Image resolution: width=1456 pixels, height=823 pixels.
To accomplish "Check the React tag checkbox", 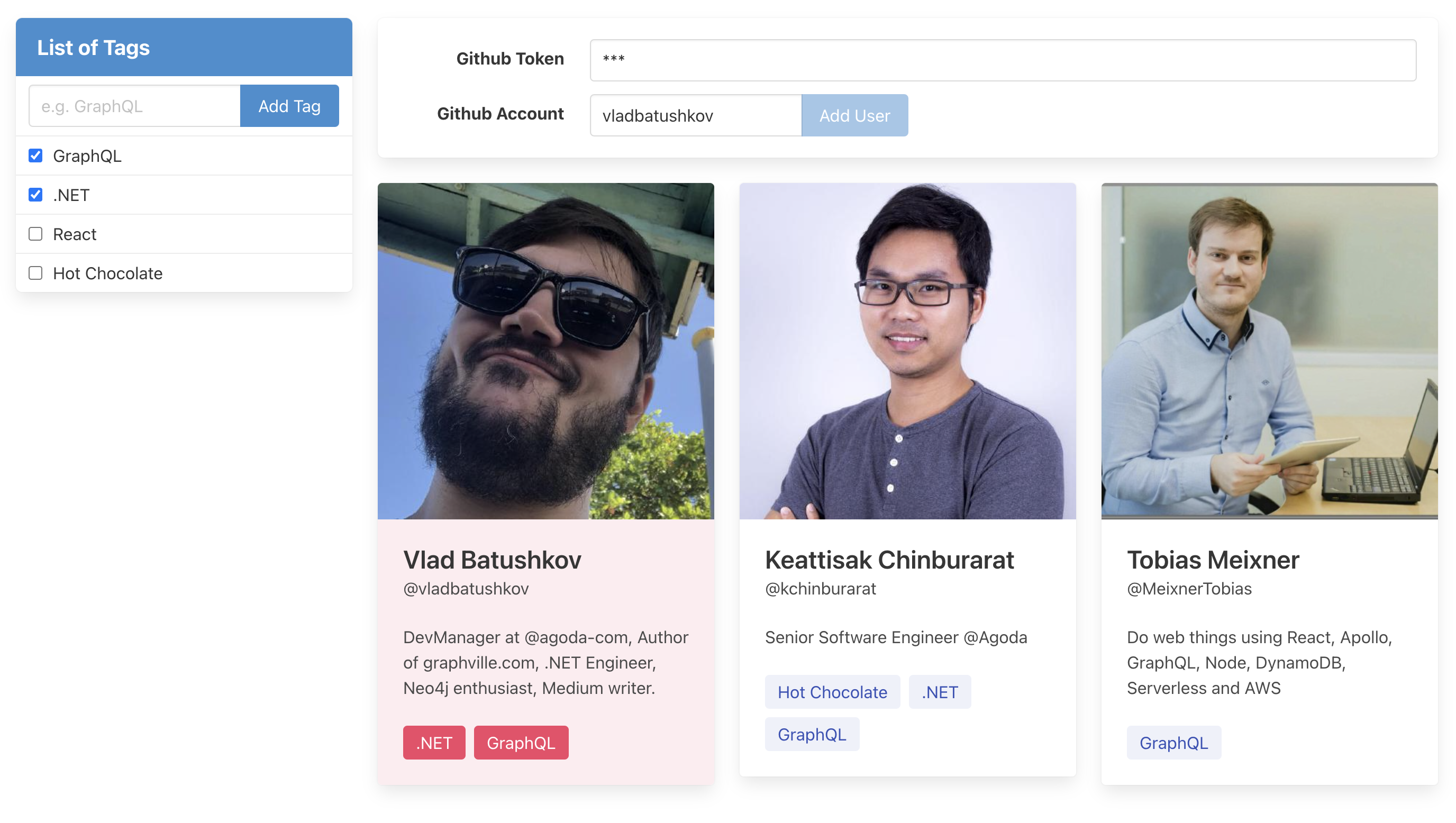I will [35, 234].
